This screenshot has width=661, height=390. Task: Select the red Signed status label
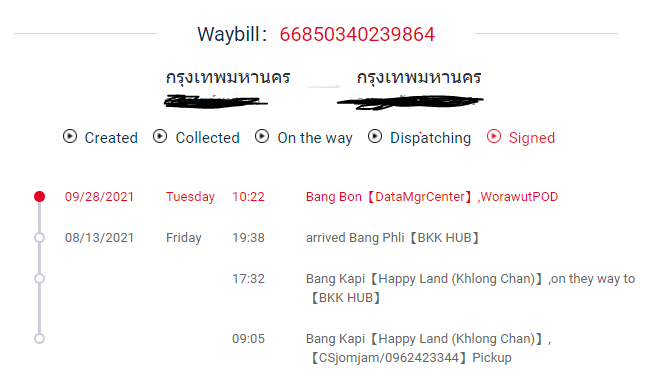[x=532, y=138]
